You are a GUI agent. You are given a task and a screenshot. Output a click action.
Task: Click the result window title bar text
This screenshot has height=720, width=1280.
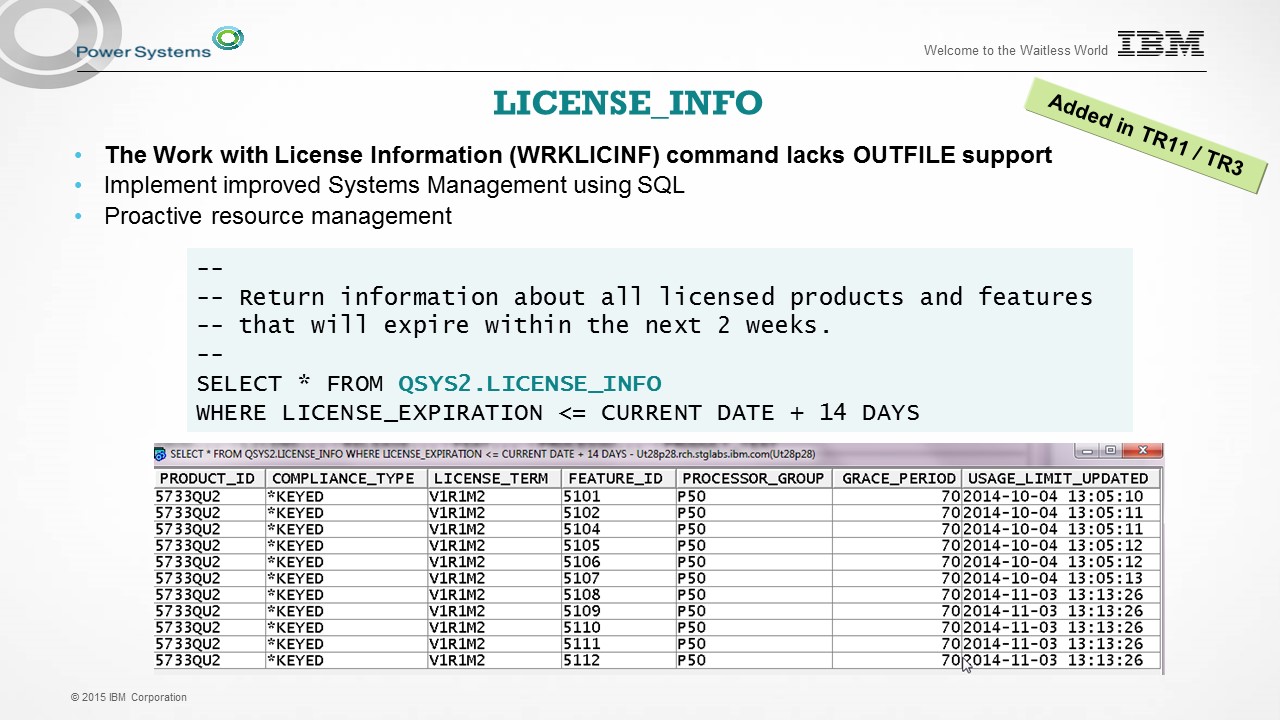(x=492, y=454)
